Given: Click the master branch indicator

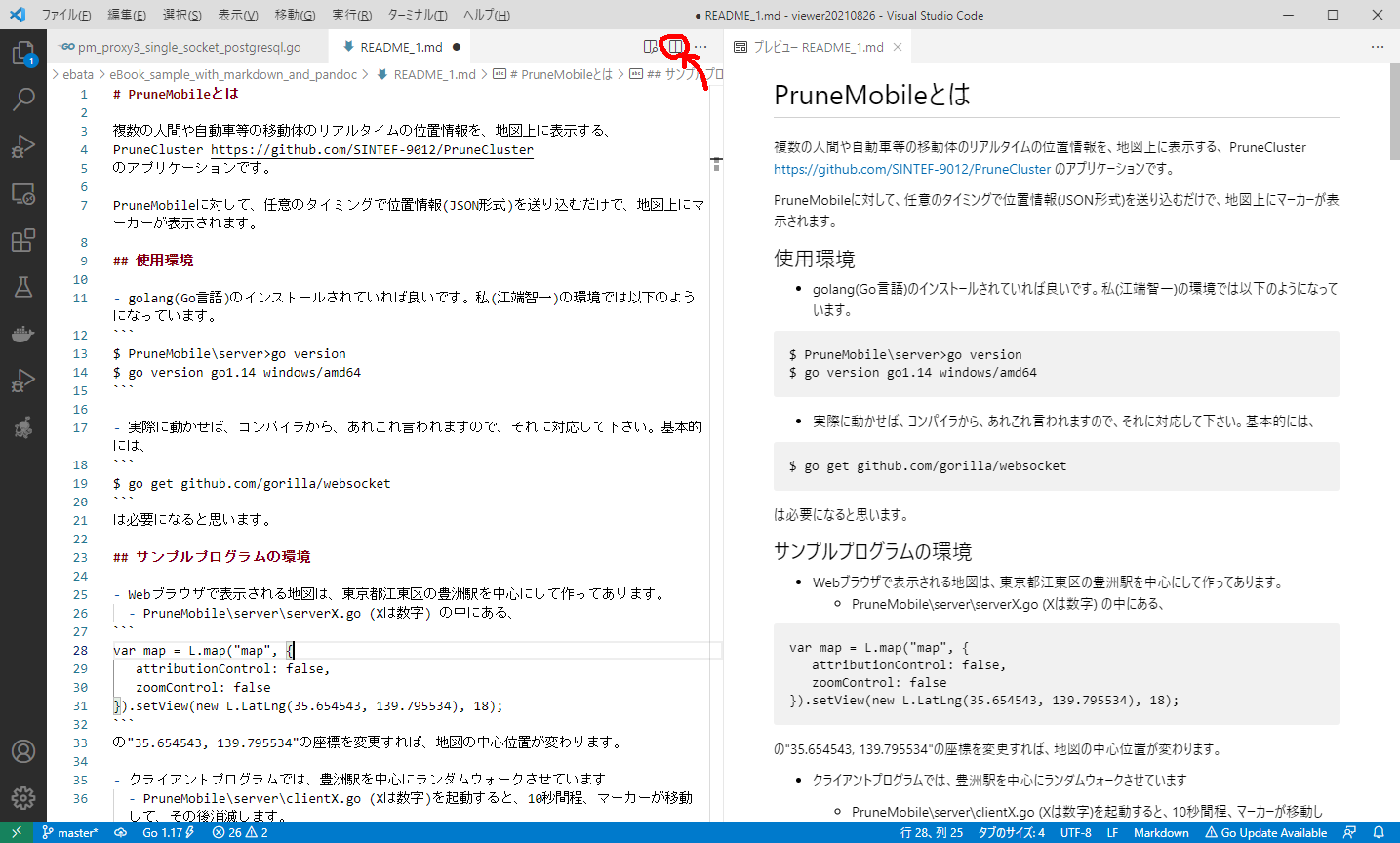Looking at the screenshot, I should (x=69, y=833).
